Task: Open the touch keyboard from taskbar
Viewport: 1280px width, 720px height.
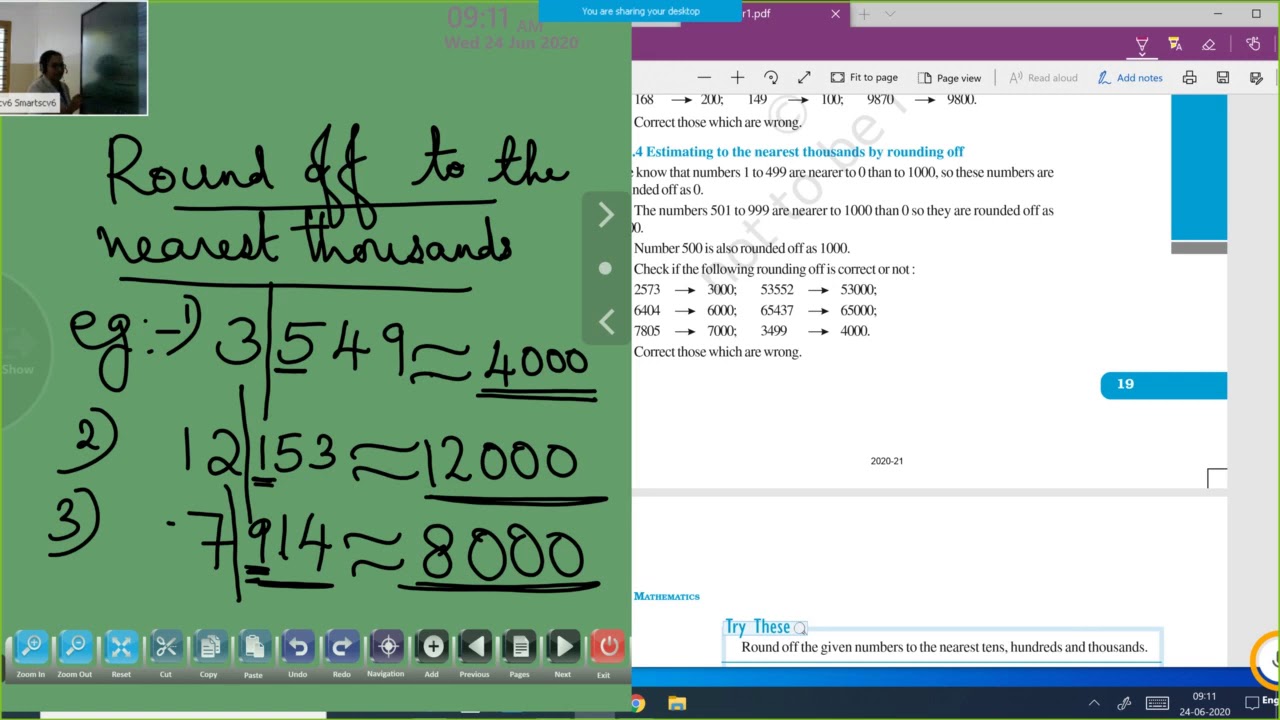Action: pos(1157,703)
